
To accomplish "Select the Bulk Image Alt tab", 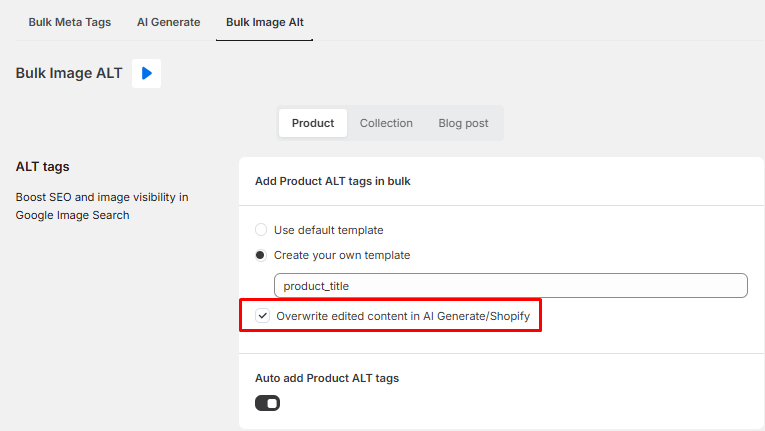I will point(264,21).
